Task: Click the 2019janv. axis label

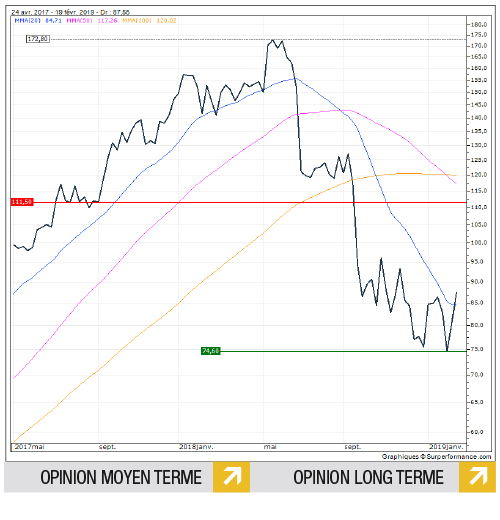Action: (446, 447)
